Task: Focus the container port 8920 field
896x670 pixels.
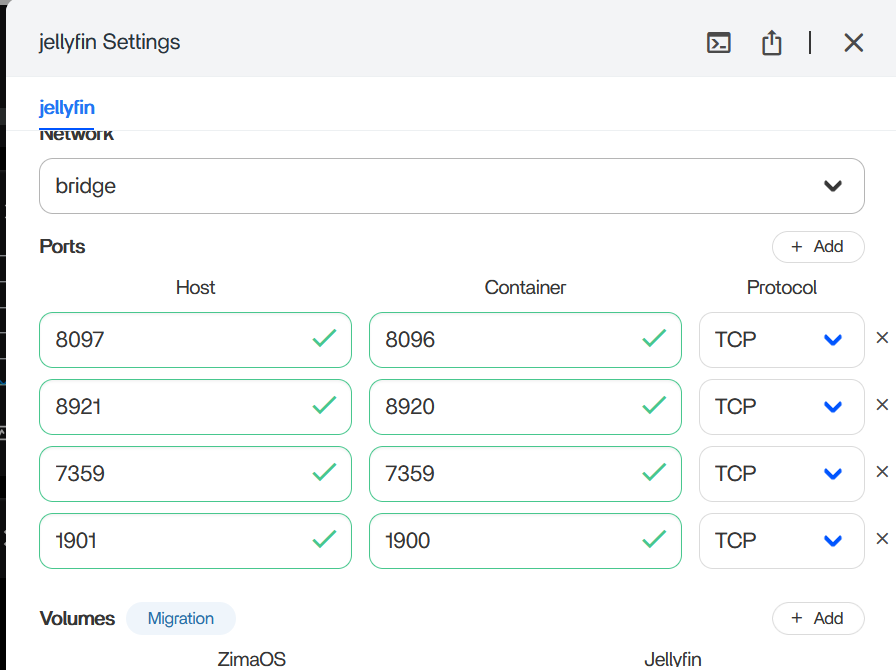Action: 505,407
